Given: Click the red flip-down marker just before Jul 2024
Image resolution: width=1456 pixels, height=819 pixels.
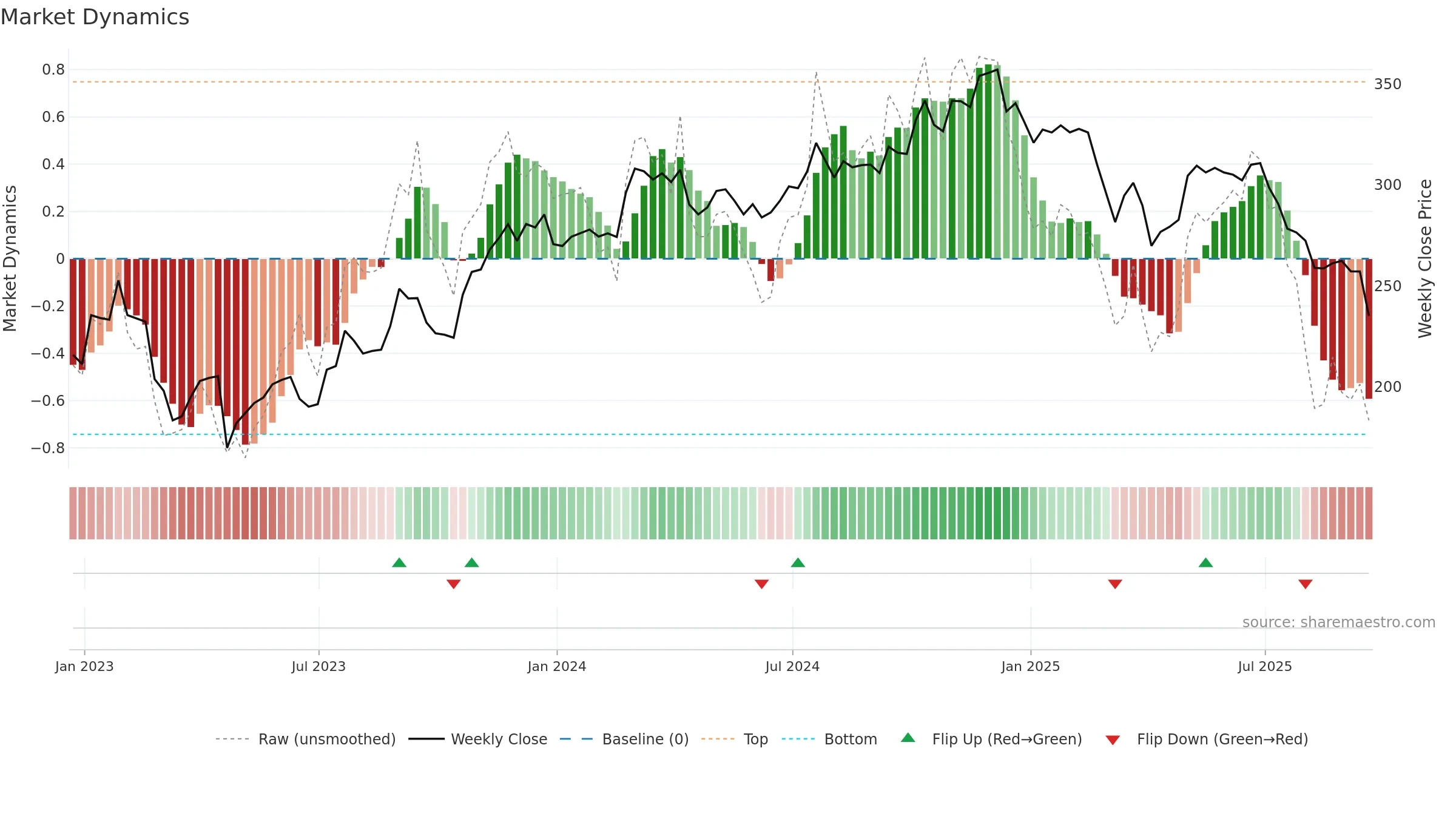Looking at the screenshot, I should pos(762,584).
